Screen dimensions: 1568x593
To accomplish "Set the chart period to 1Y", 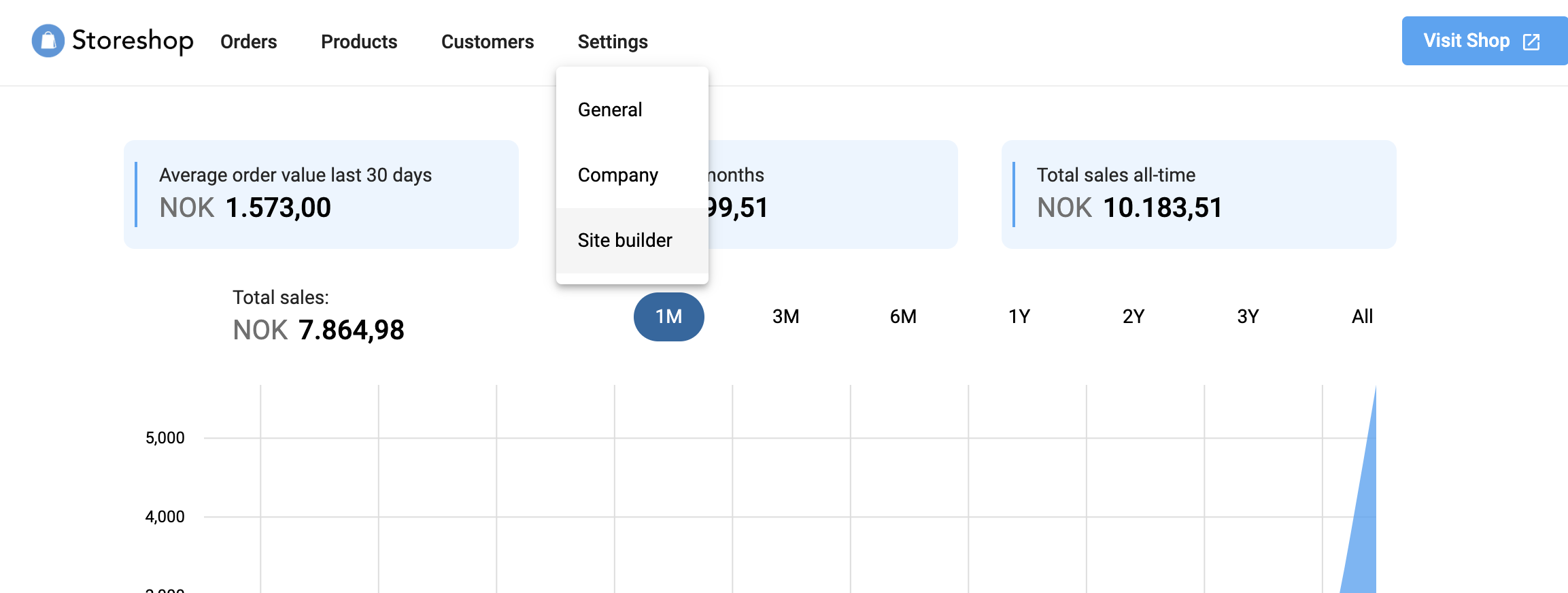I will [x=1019, y=316].
